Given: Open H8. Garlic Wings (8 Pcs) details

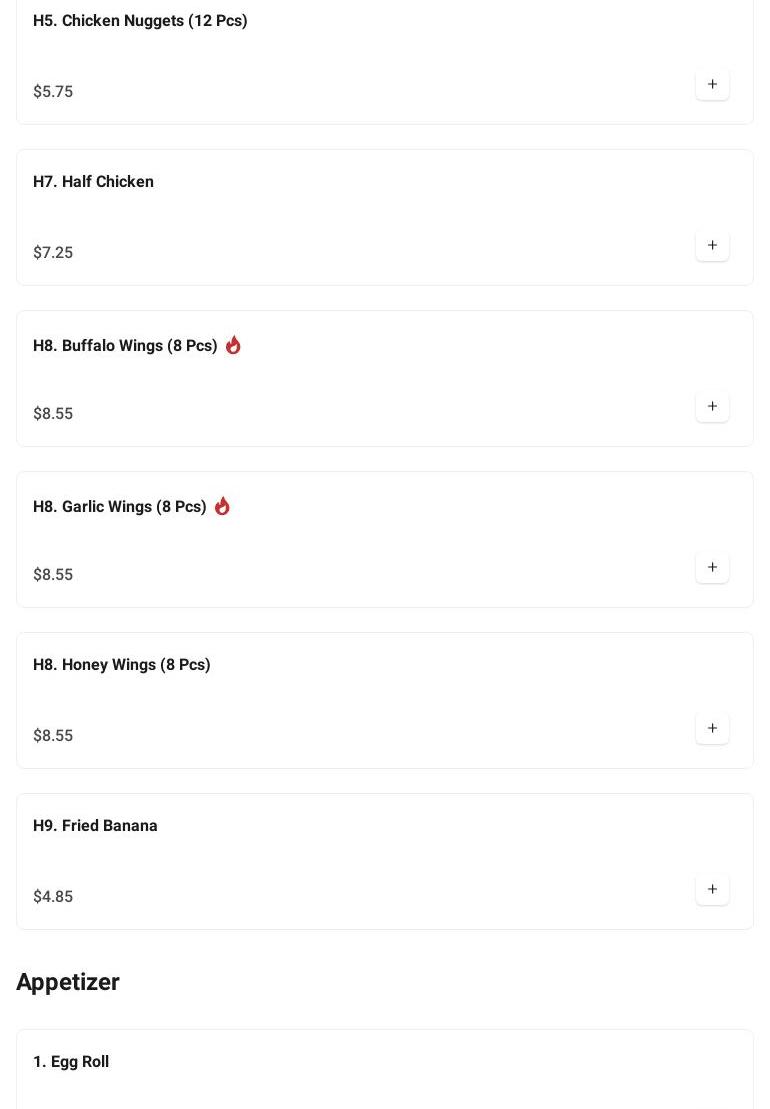Looking at the screenshot, I should (x=120, y=507).
